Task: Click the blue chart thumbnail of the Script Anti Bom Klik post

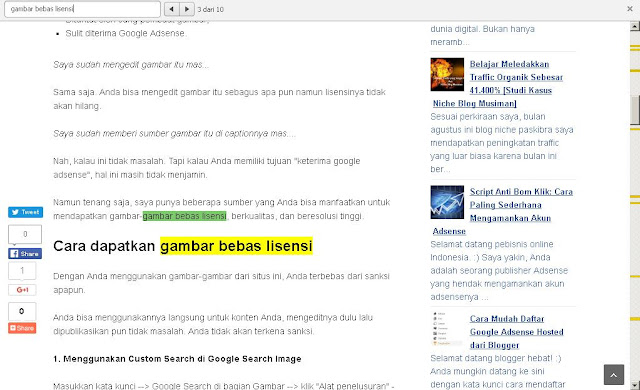Action: point(447,202)
